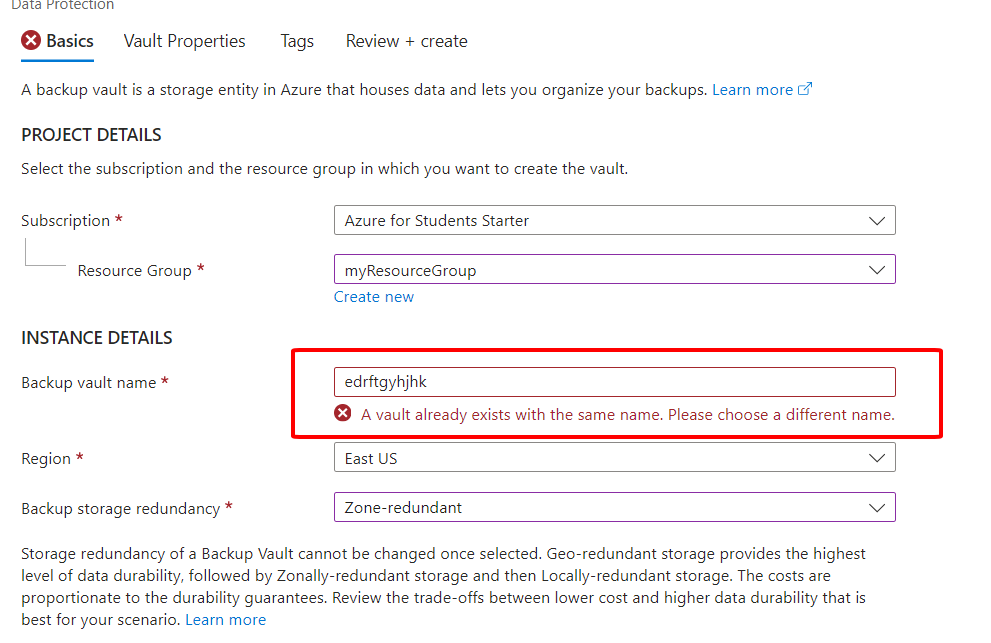The height and width of the screenshot is (643, 991).
Task: Go to the Review + create tab
Action: coord(406,41)
